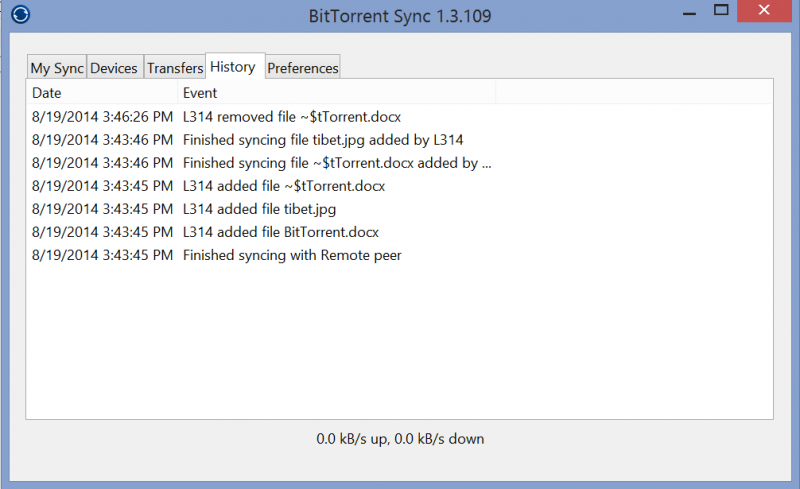The height and width of the screenshot is (489, 800).
Task: Select the History tab
Action: tap(234, 66)
